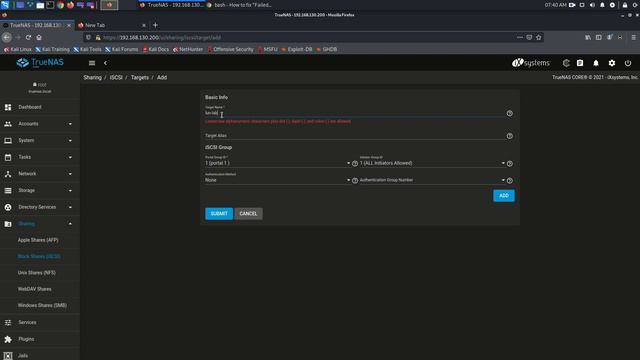Switch to the New Tab browser tab
Screen dimensions: 640x360
111,25
